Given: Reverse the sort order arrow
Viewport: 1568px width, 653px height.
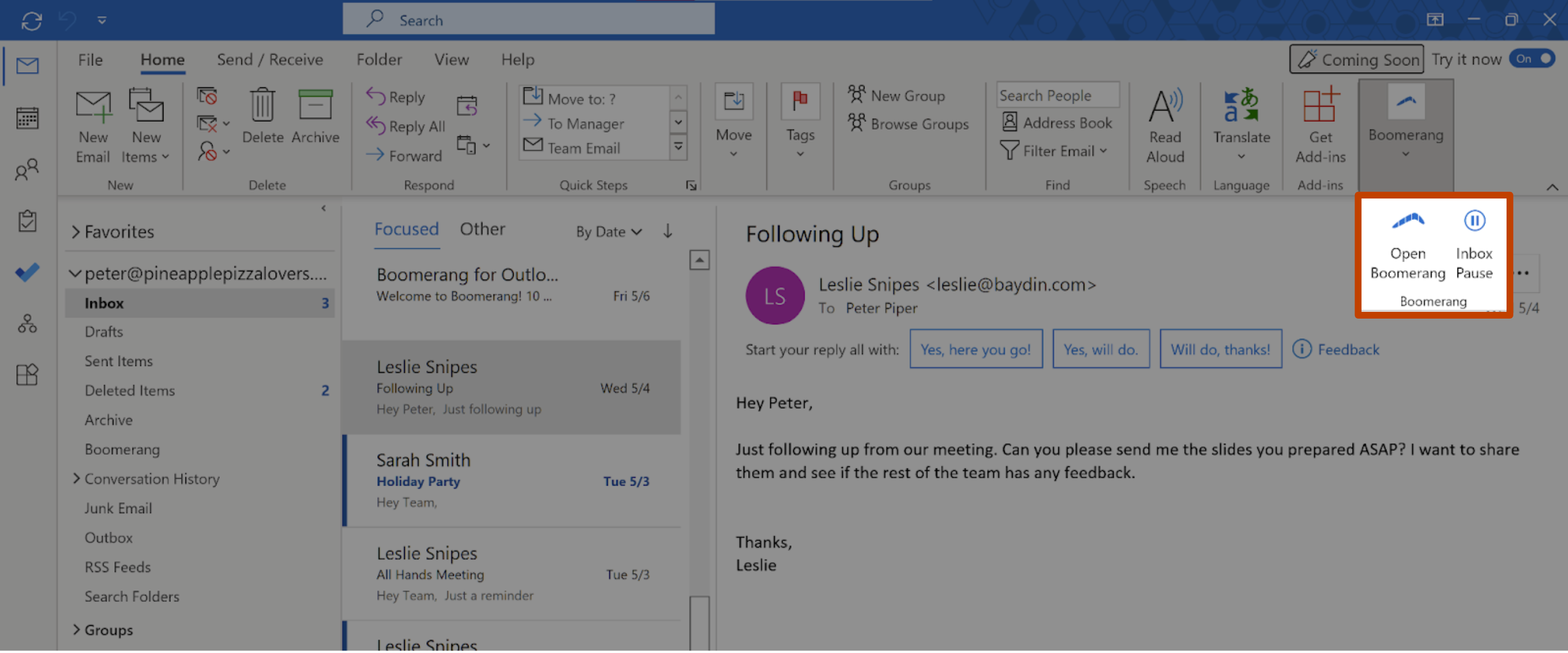Looking at the screenshot, I should pyautogui.click(x=668, y=231).
